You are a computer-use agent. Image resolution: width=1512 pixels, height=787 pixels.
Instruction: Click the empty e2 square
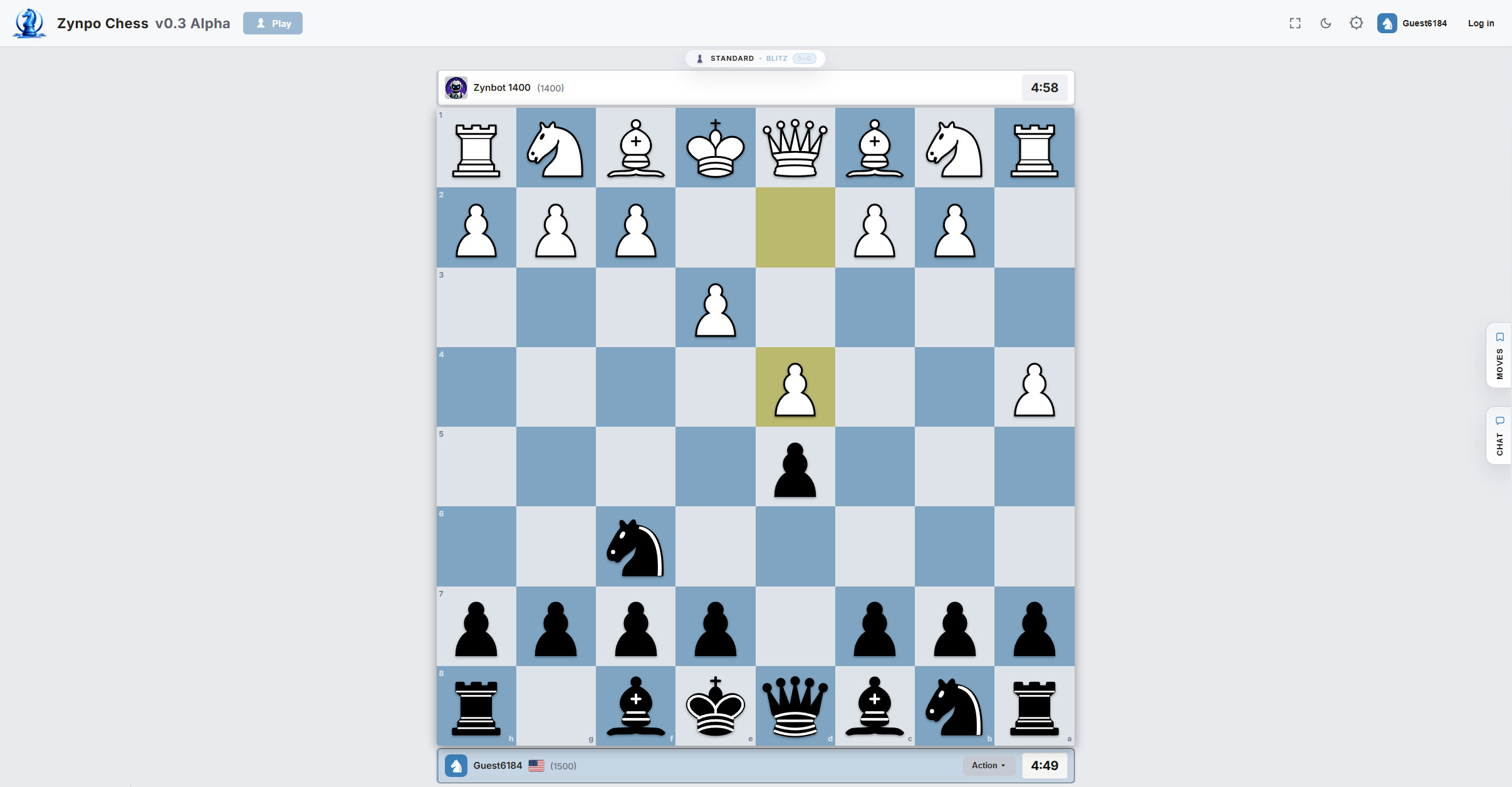point(716,227)
